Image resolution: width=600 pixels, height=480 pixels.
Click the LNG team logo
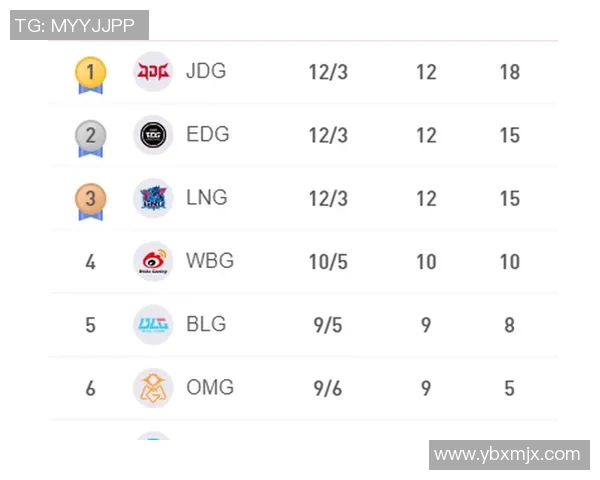pos(153,198)
